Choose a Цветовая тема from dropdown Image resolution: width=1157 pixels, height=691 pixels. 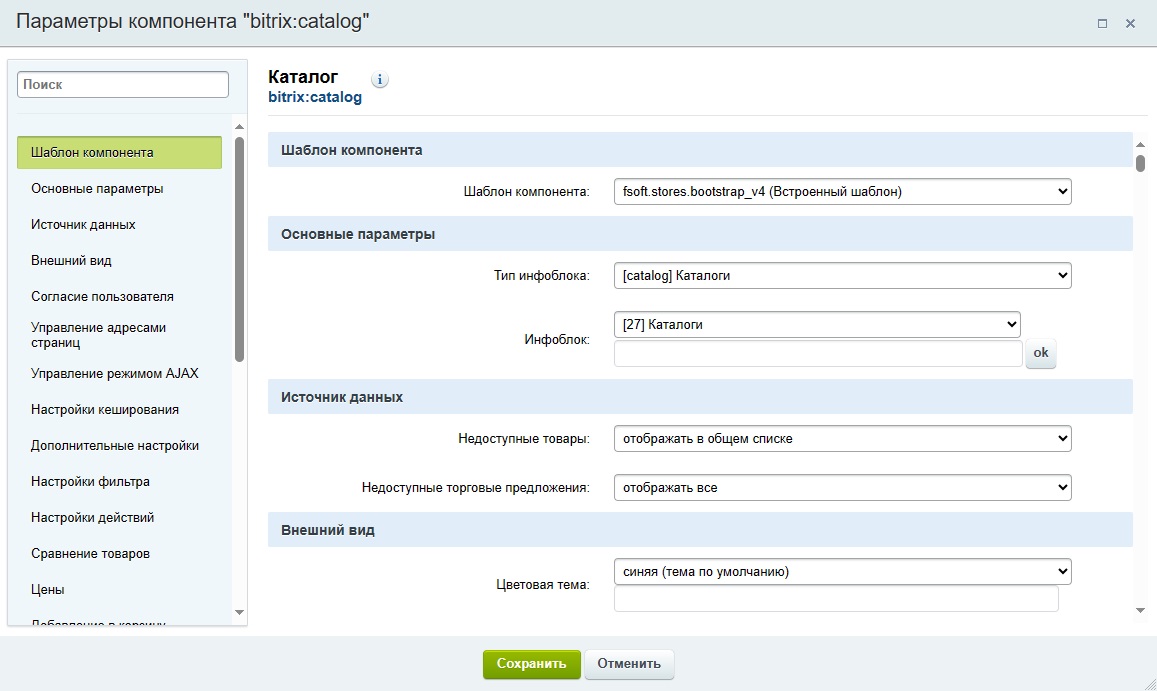(841, 572)
